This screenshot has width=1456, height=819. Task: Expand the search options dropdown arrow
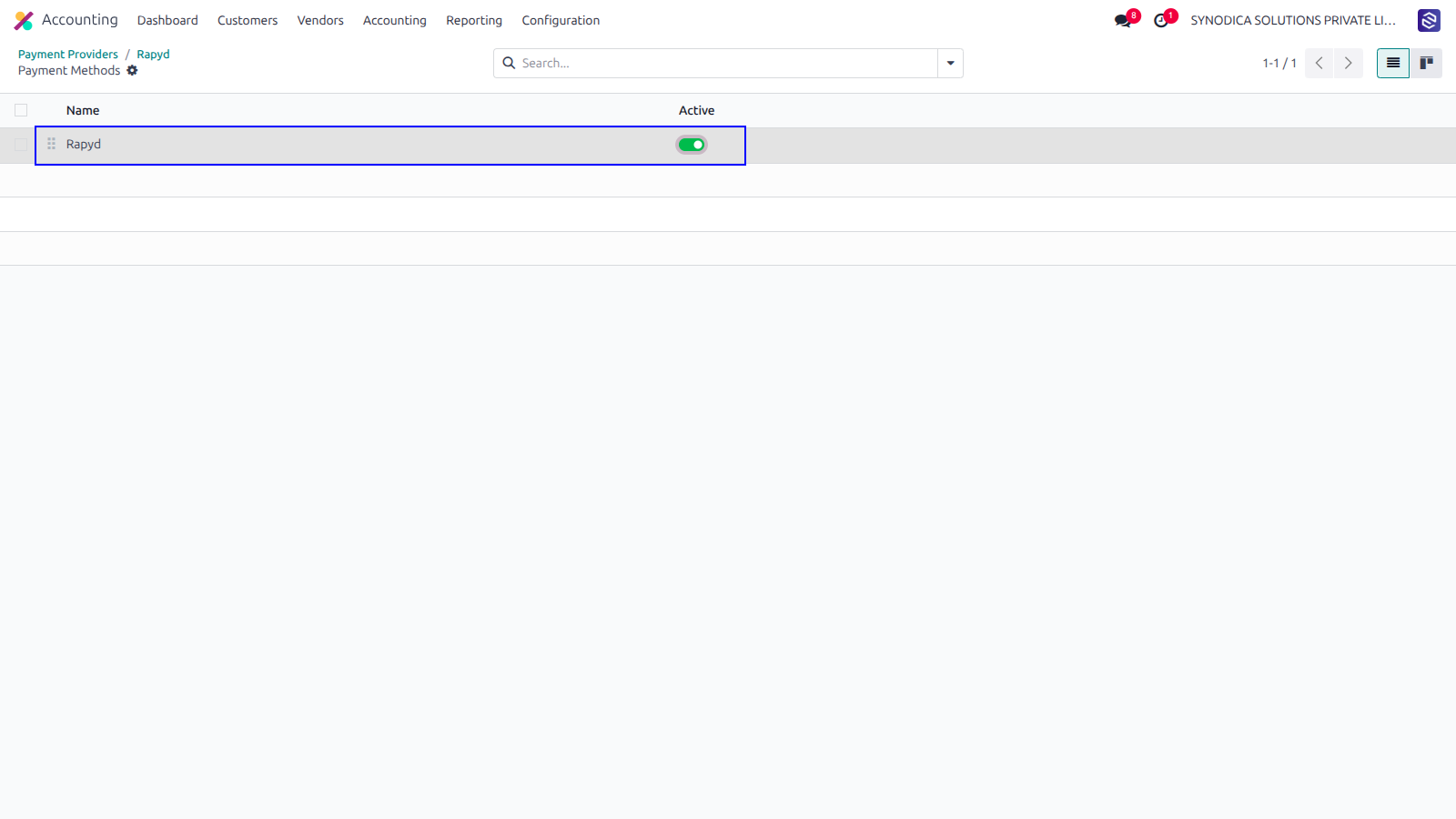950,63
